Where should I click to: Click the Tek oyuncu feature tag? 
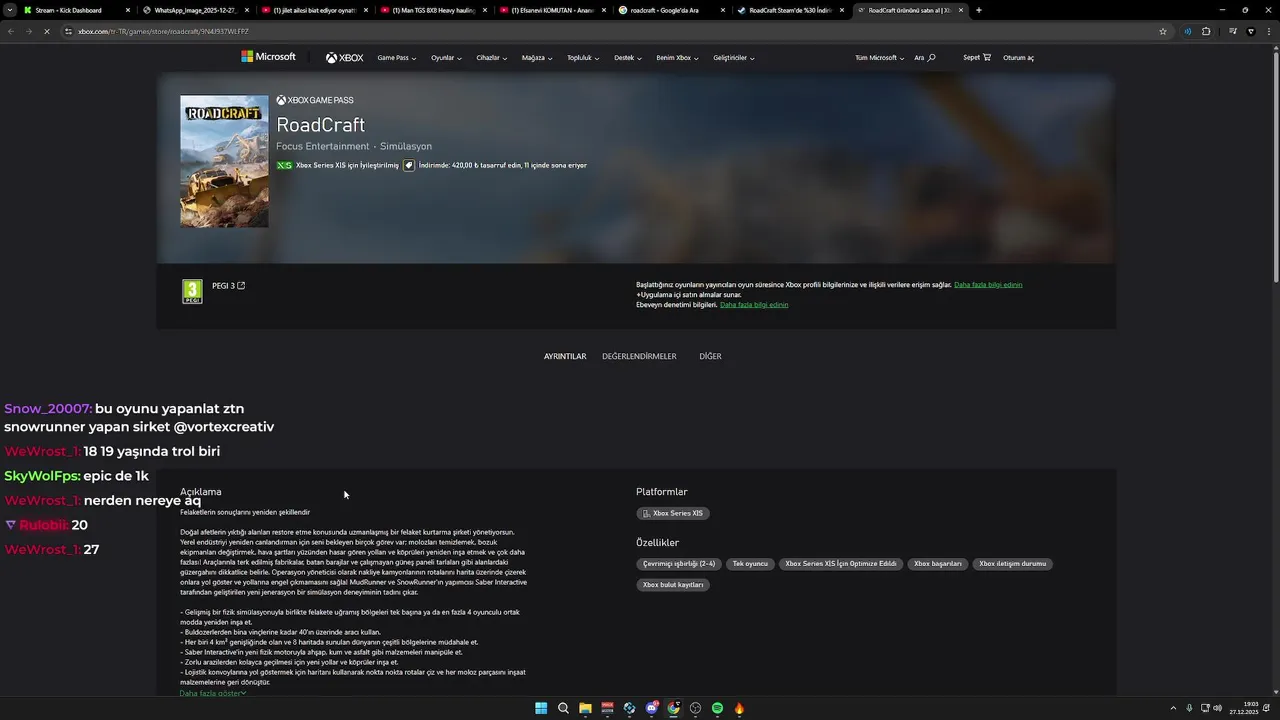click(750, 564)
